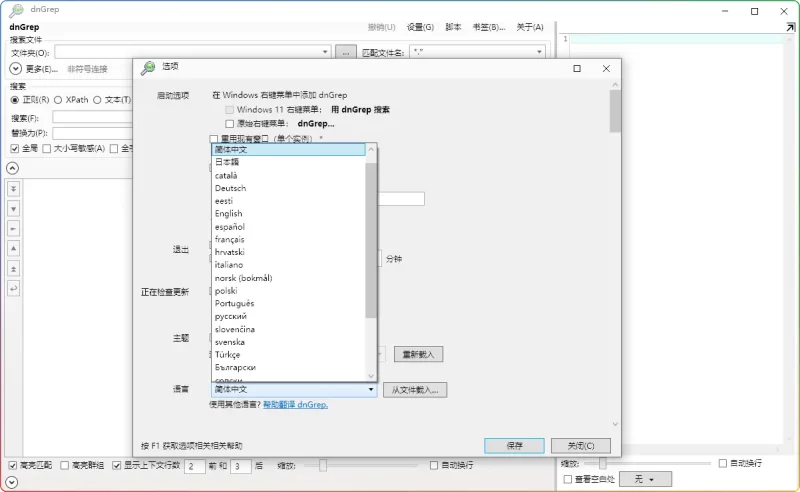Click the pop-out arrow icon above preview panel
Screen dimensions: 800x492
[790, 27]
